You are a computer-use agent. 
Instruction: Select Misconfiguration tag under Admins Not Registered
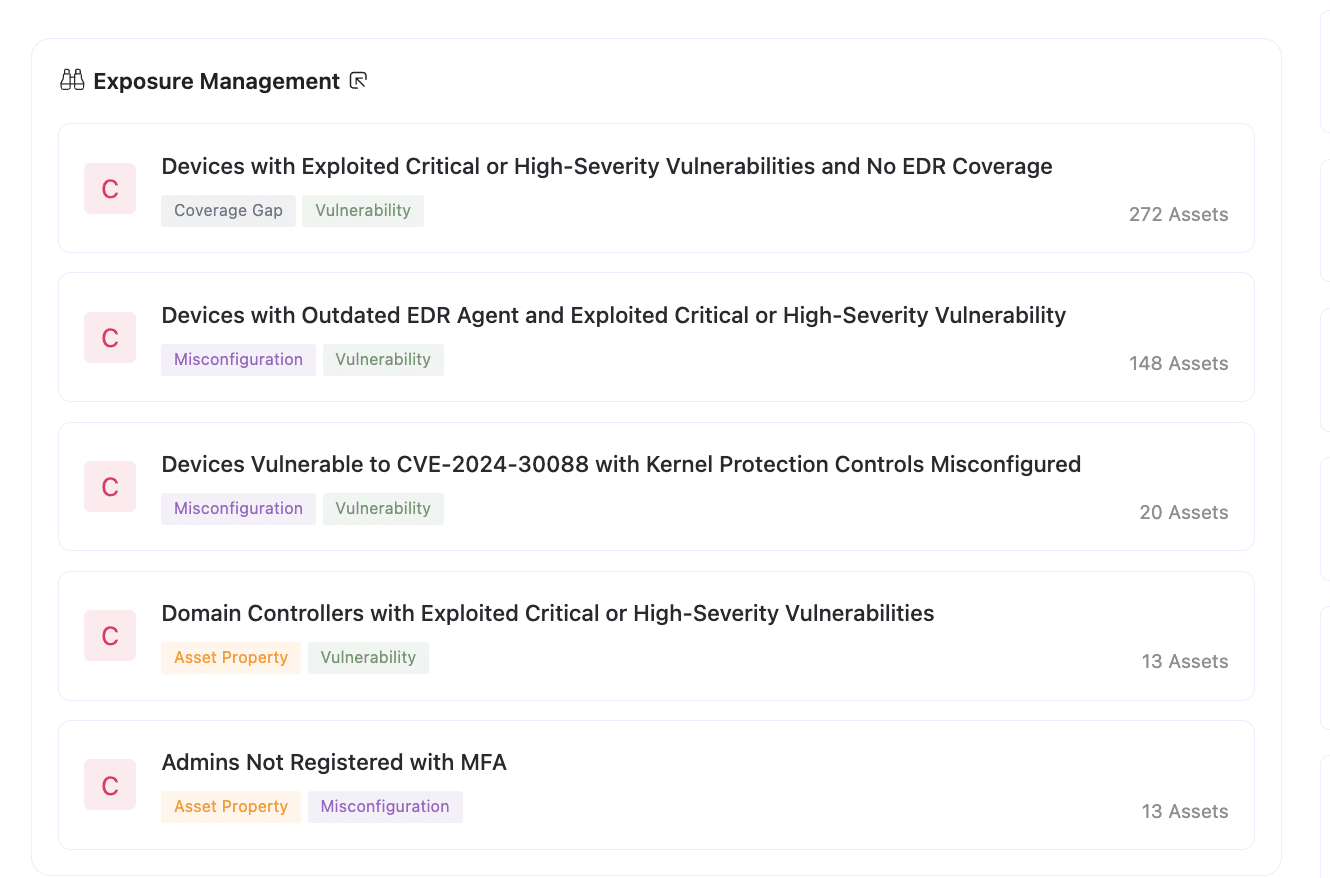pos(385,807)
